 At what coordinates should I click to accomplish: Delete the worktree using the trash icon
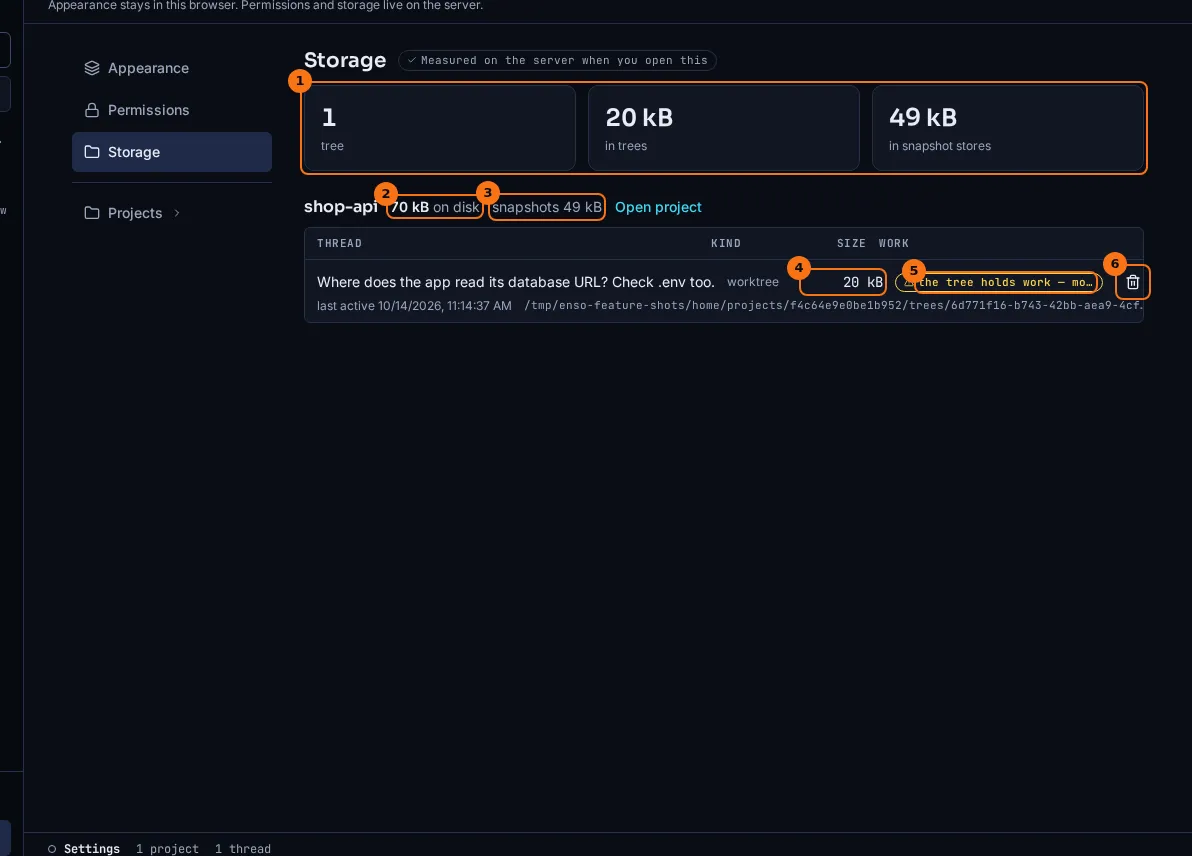click(1132, 282)
